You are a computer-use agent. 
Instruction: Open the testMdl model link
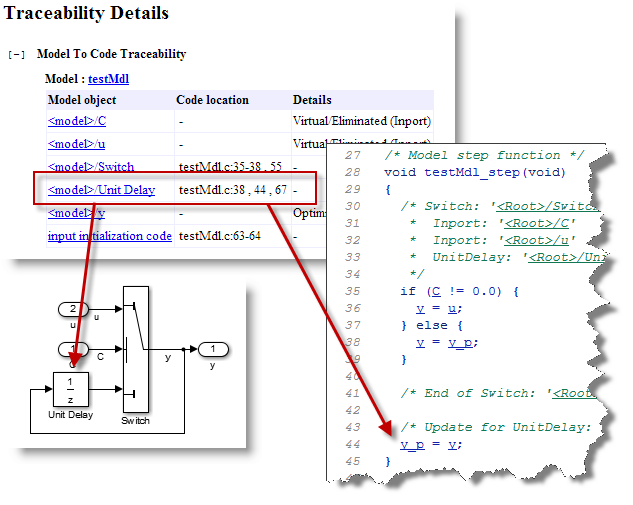point(108,78)
